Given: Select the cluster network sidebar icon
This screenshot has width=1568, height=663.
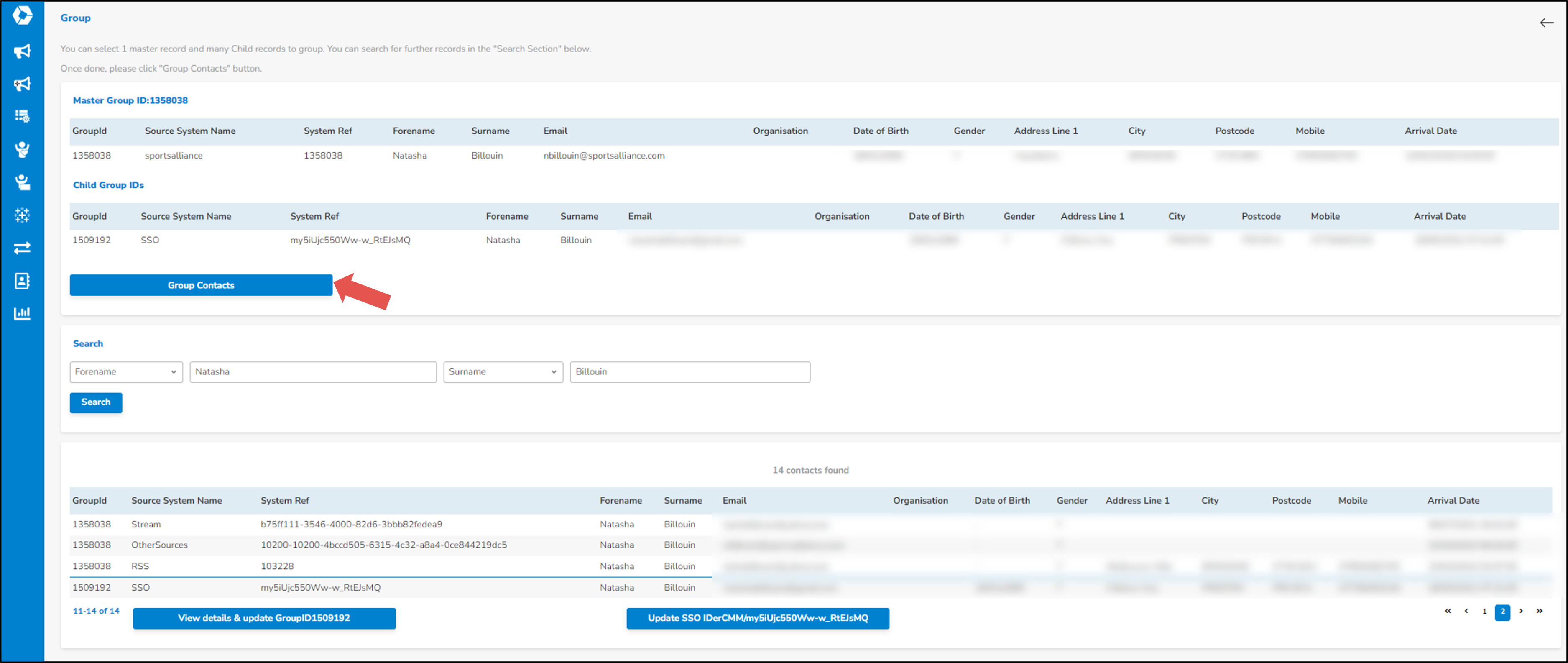Looking at the screenshot, I should point(22,215).
